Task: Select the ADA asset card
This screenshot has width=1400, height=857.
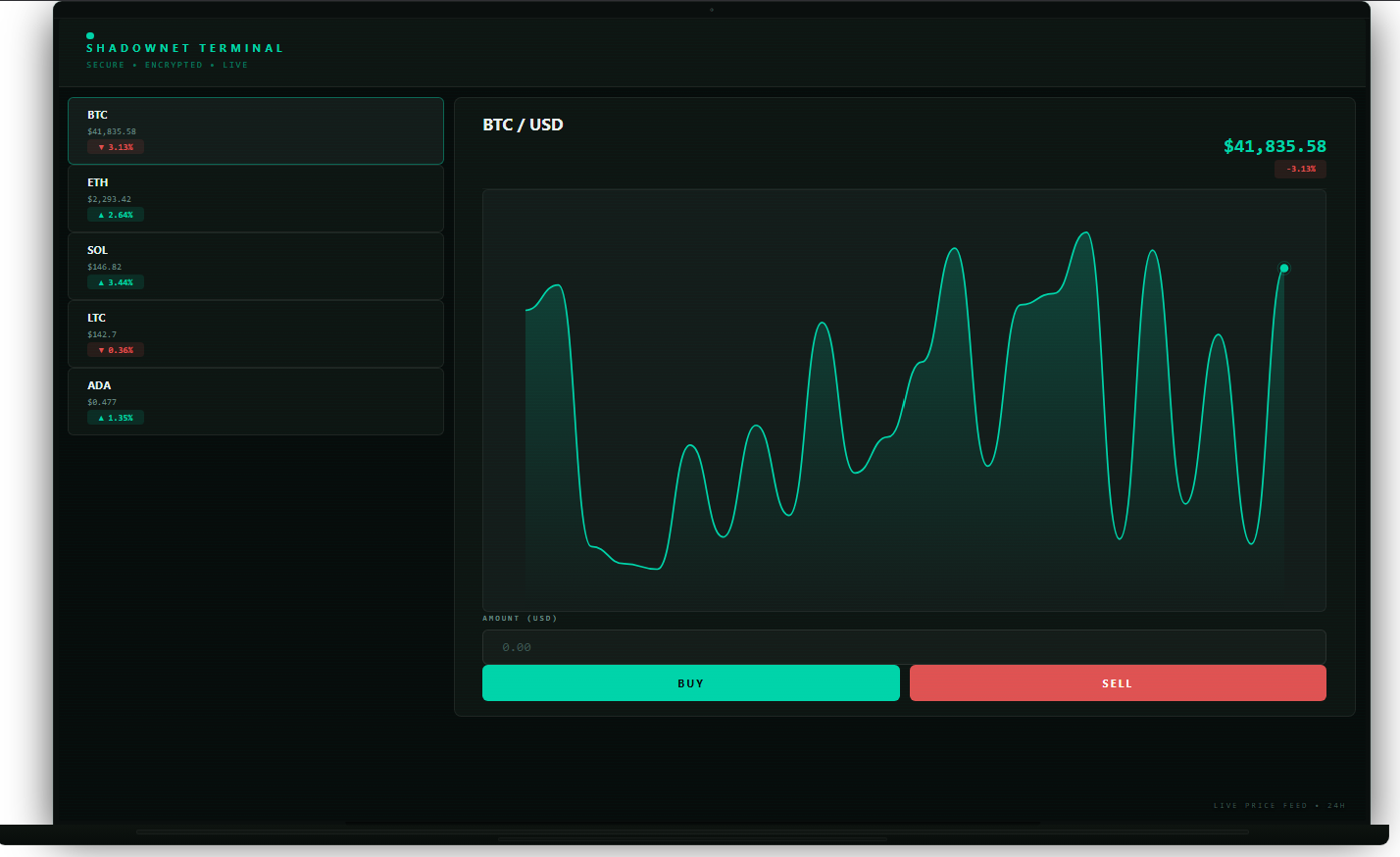Action: tap(256, 401)
